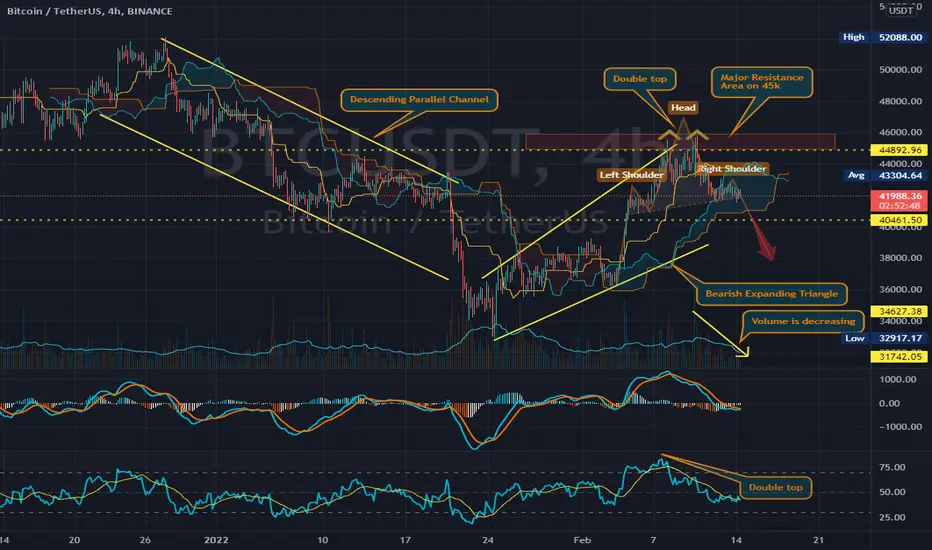Click the Head pattern label
Viewport: 932px width, 550px height.
pyautogui.click(x=683, y=108)
